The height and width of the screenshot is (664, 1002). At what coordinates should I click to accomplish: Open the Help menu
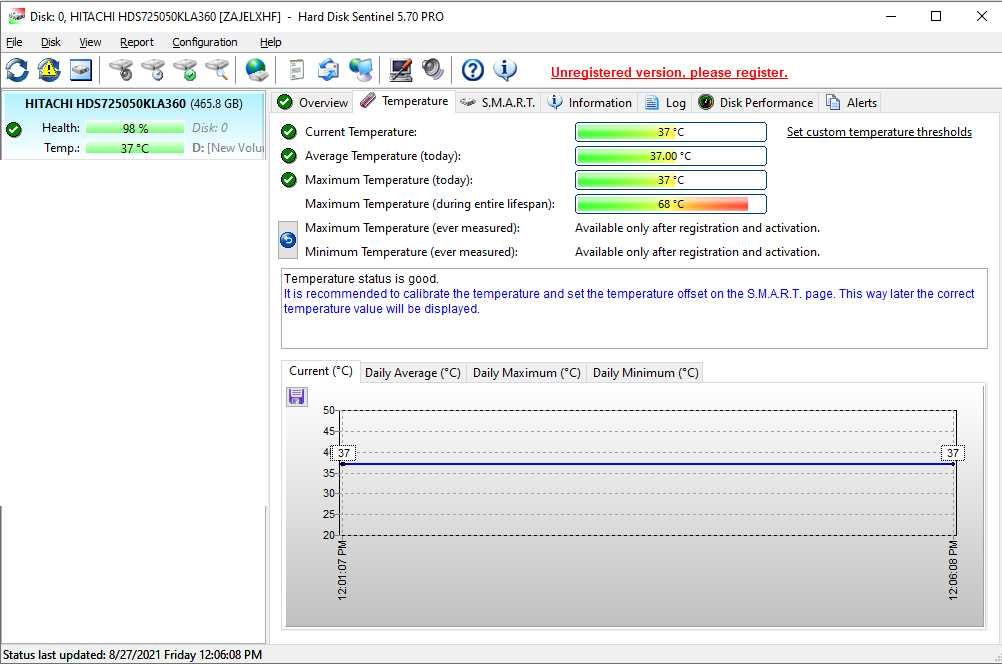[270, 42]
